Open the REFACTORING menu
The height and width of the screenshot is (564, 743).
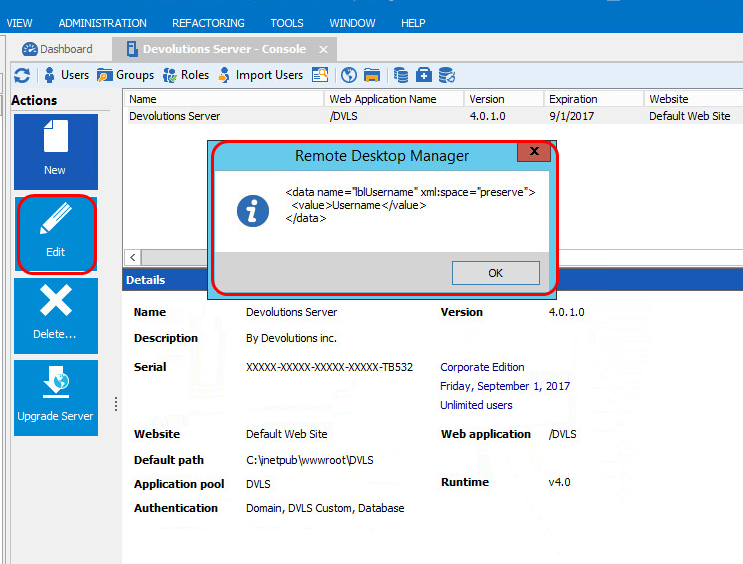208,23
